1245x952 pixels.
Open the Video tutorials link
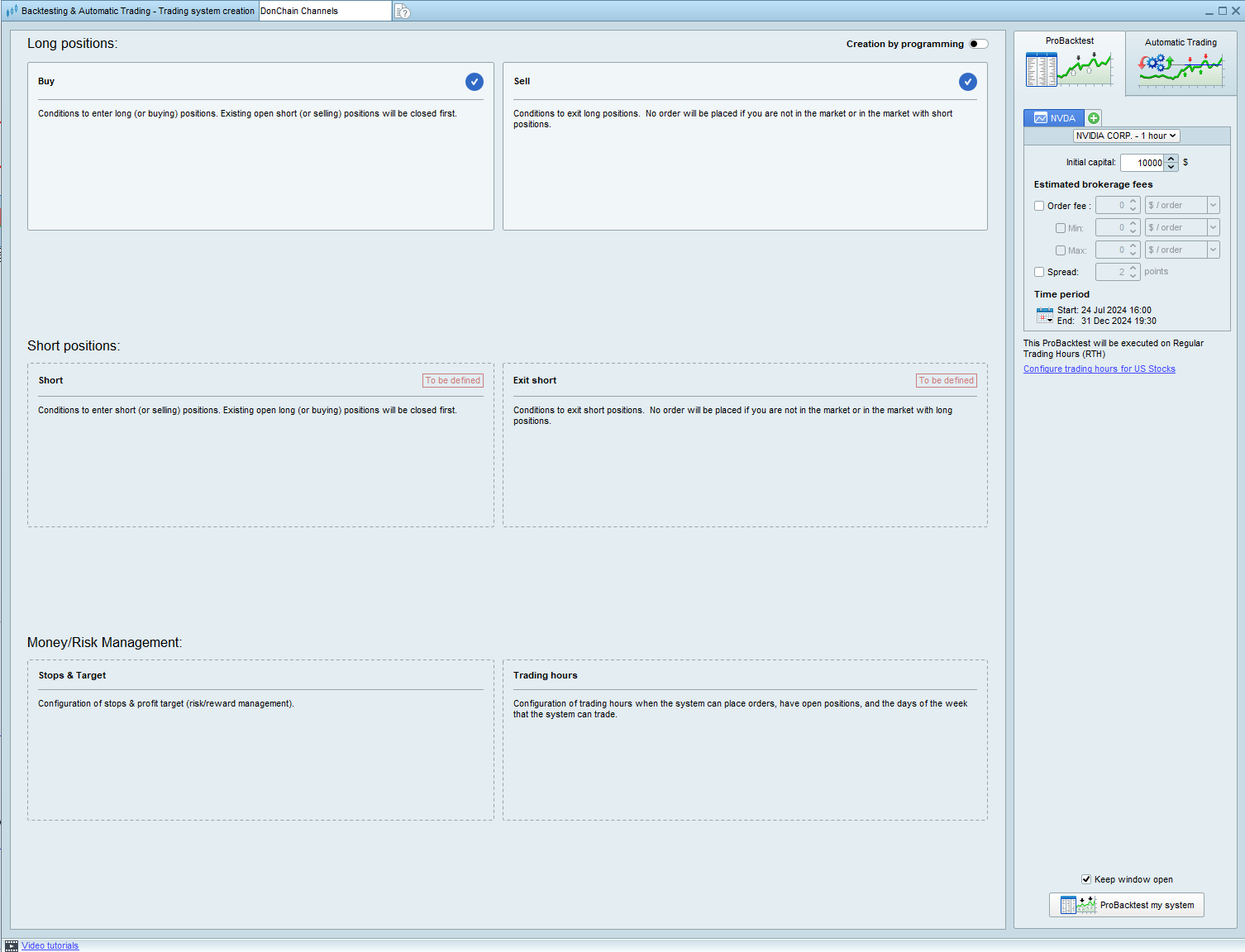(50, 945)
